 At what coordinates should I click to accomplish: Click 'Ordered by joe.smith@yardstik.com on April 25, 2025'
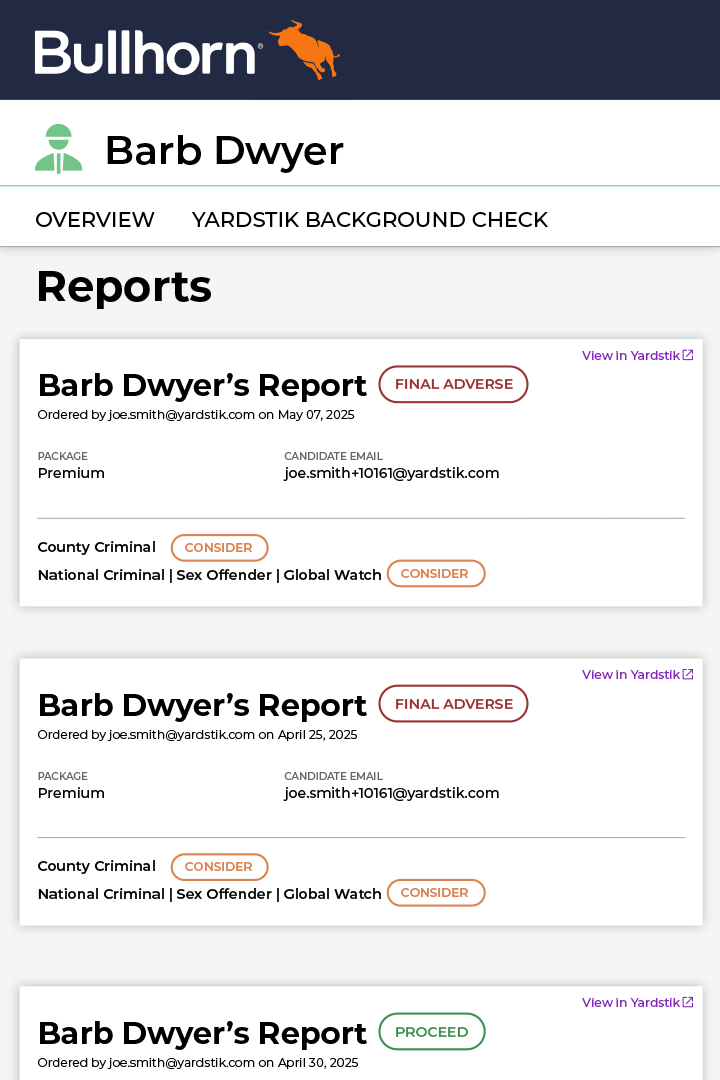click(197, 735)
